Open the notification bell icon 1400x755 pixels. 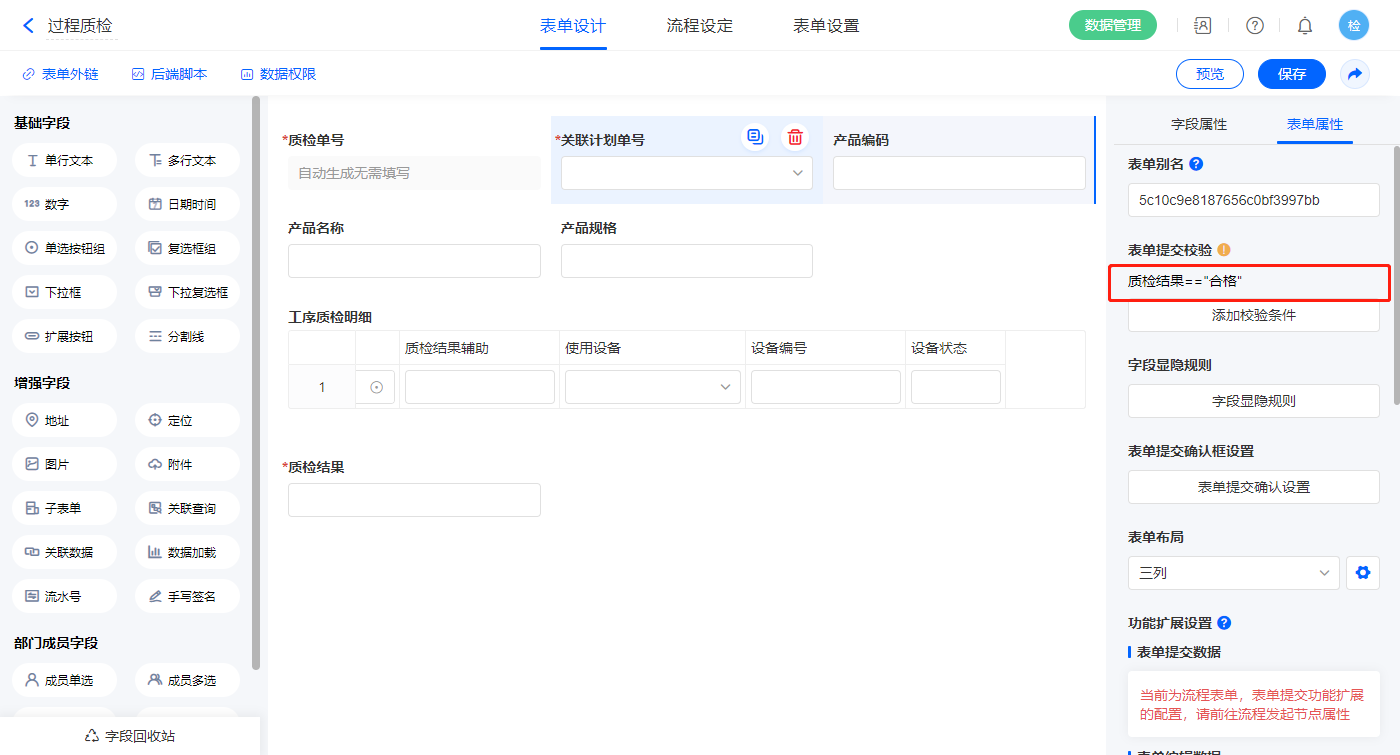1304,26
